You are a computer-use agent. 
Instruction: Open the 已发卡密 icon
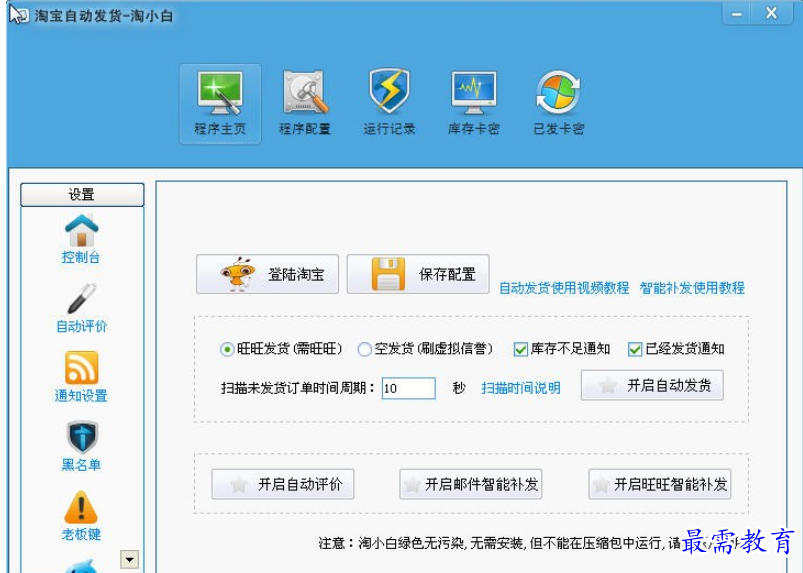pos(558,104)
